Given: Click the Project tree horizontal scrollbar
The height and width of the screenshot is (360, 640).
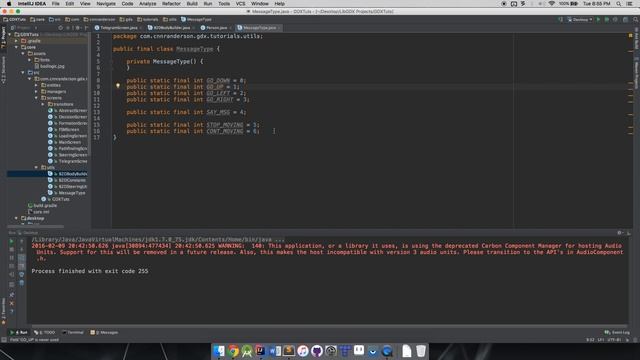Looking at the screenshot, I should coord(36,226).
